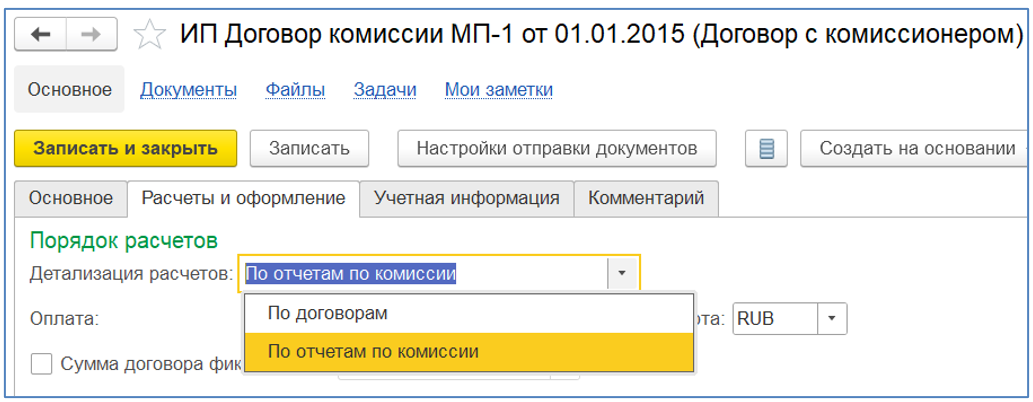Open the list icon button next to send settings
The height and width of the screenshot is (402, 1033).
point(767,149)
